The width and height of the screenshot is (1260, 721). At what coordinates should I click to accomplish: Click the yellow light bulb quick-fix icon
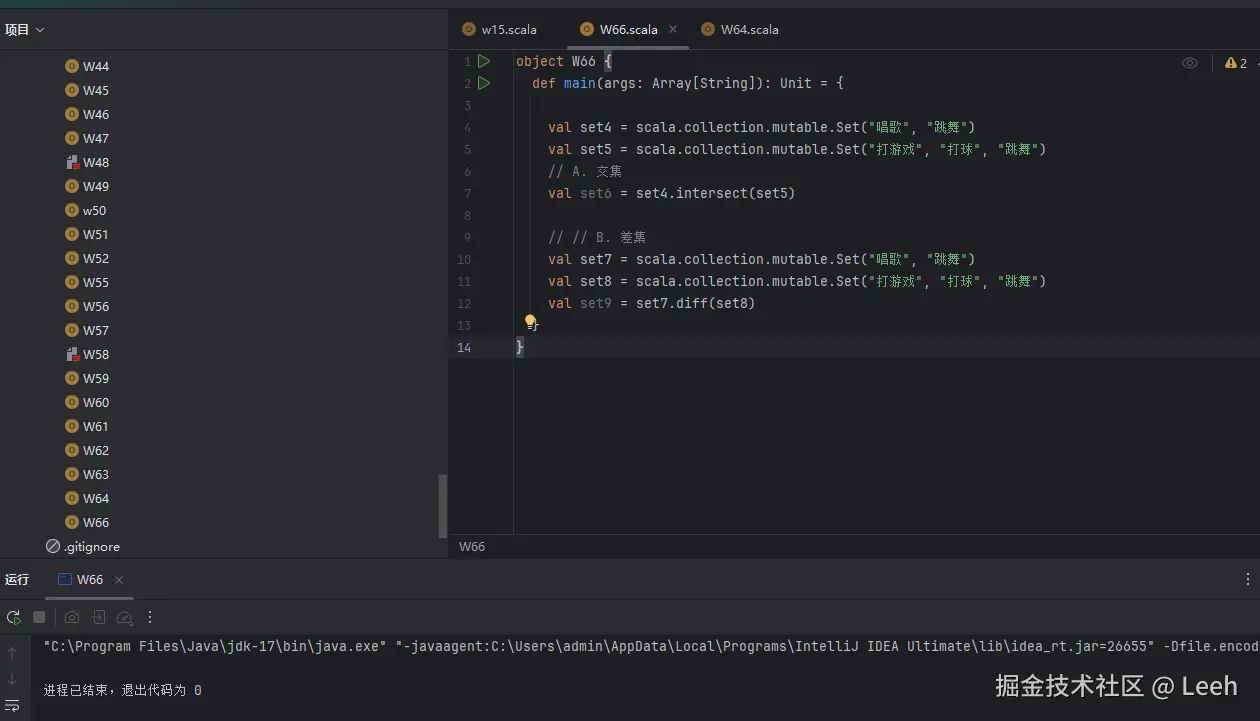coord(531,322)
